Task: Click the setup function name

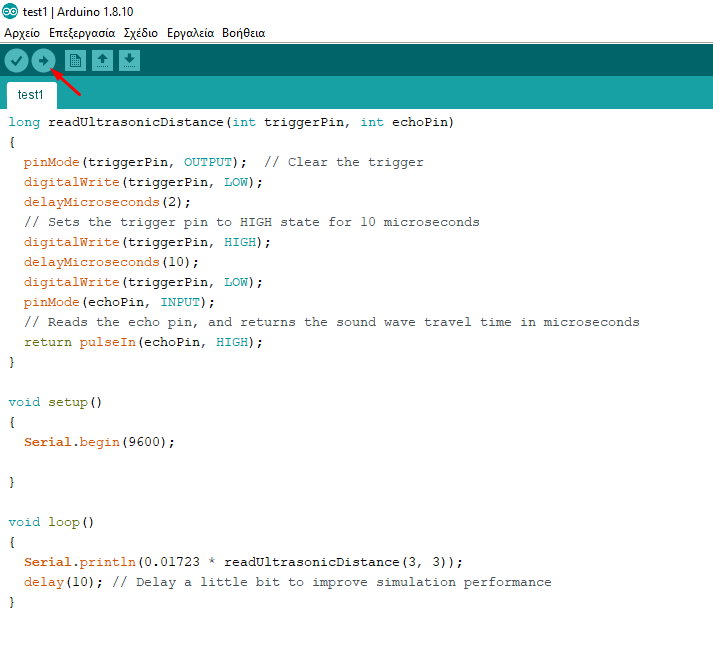Action: pos(68,402)
